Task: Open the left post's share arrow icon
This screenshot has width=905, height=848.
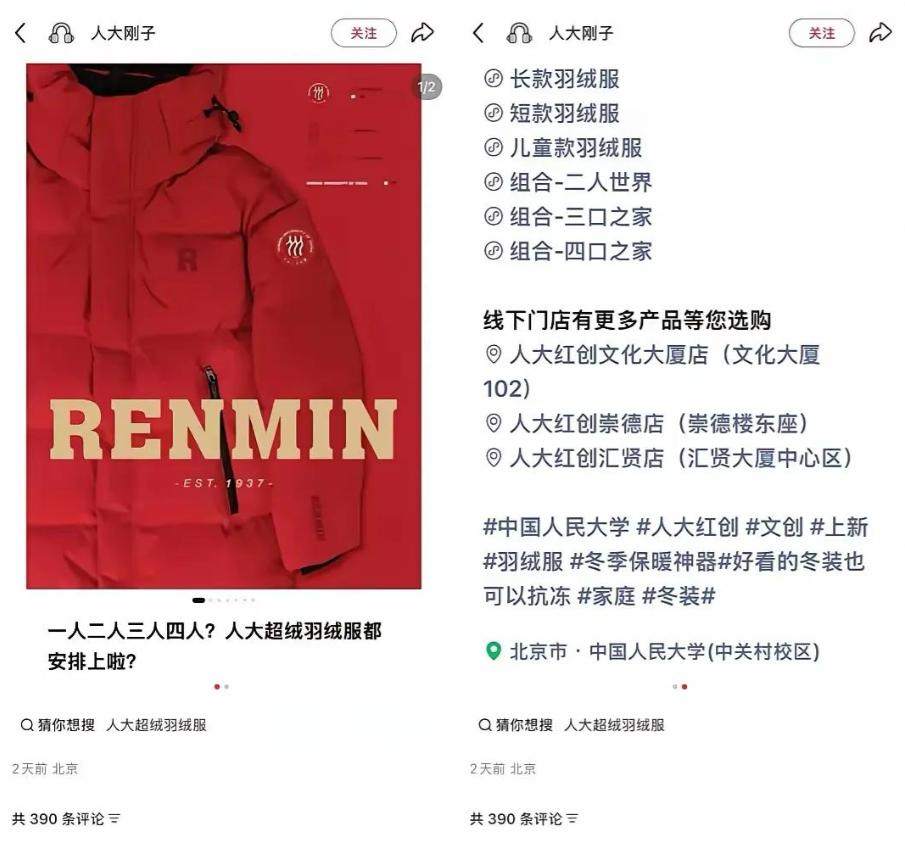Action: point(422,33)
